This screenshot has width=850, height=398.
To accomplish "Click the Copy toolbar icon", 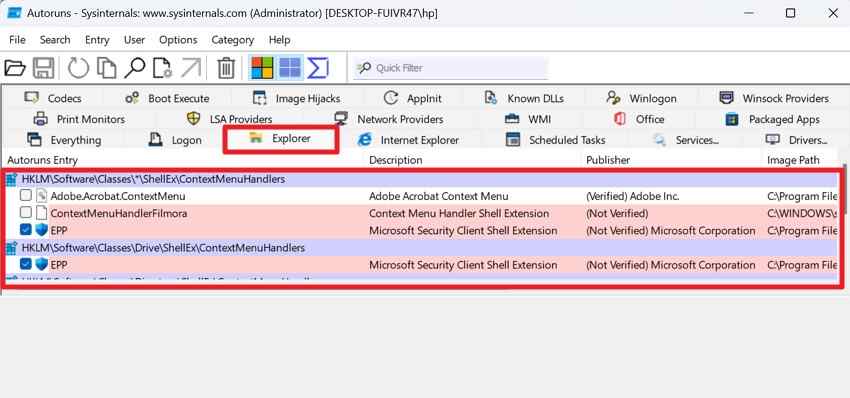I will click(106, 68).
